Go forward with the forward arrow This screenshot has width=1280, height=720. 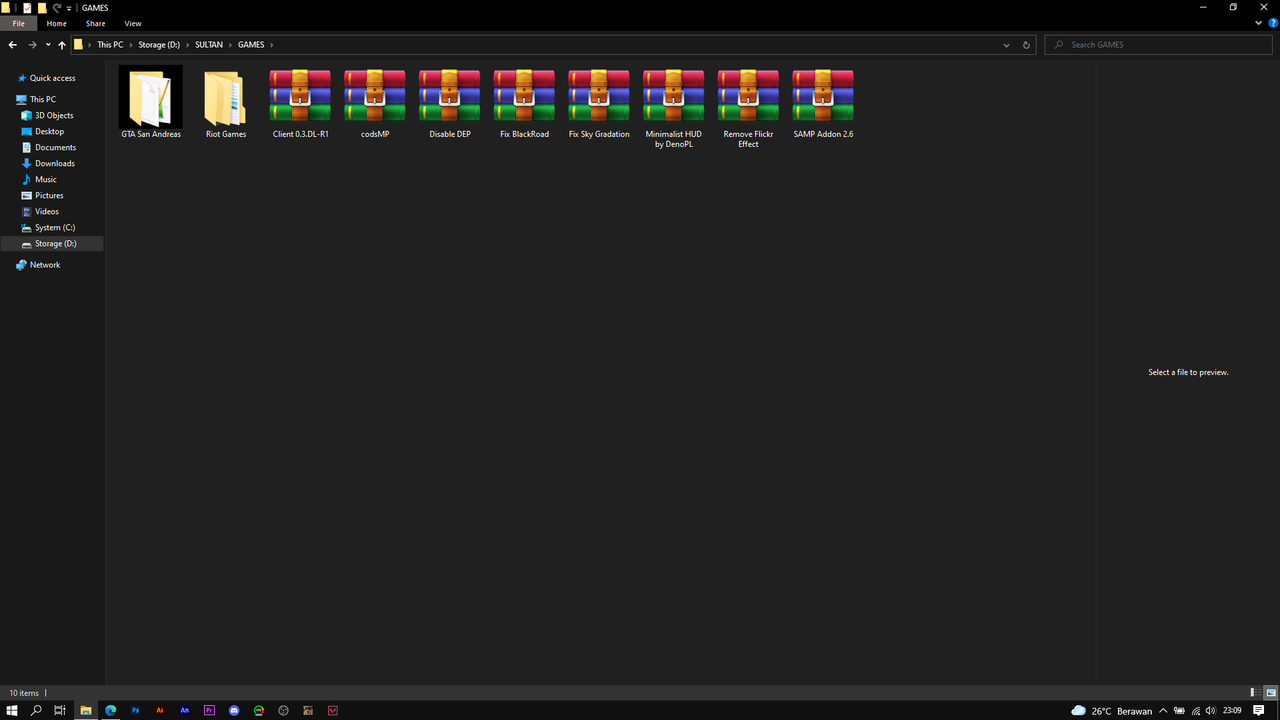pos(32,45)
